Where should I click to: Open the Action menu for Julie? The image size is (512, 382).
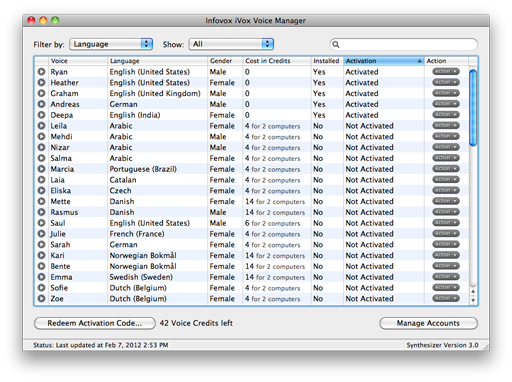click(x=446, y=233)
